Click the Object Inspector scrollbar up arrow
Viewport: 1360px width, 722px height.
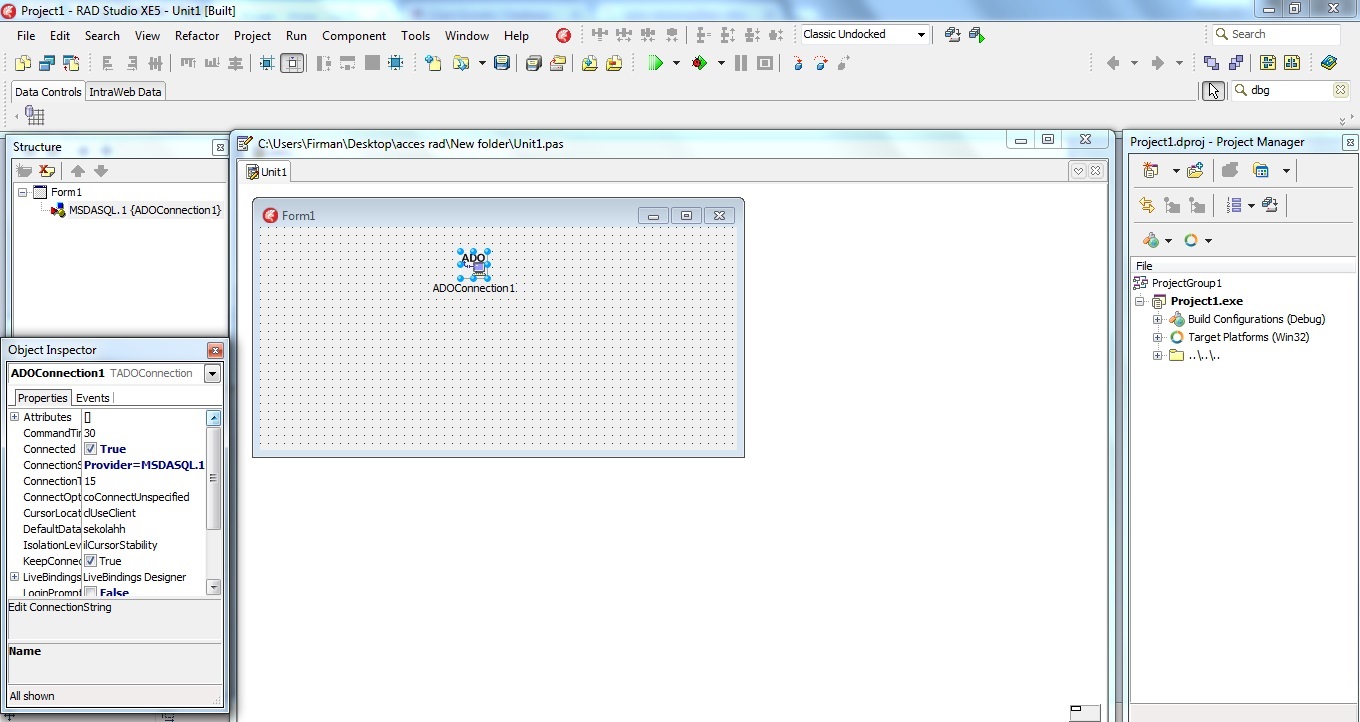click(x=213, y=418)
